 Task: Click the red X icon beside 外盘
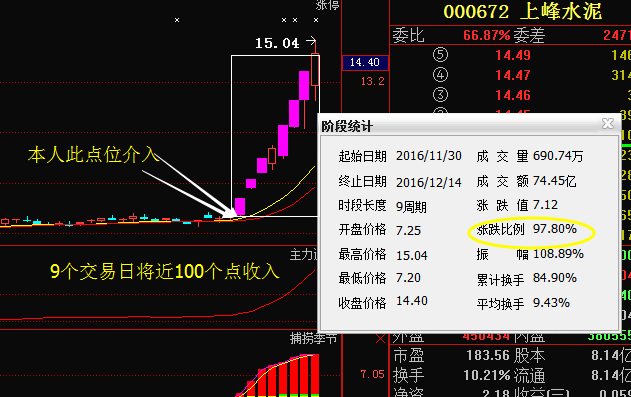click(x=381, y=339)
